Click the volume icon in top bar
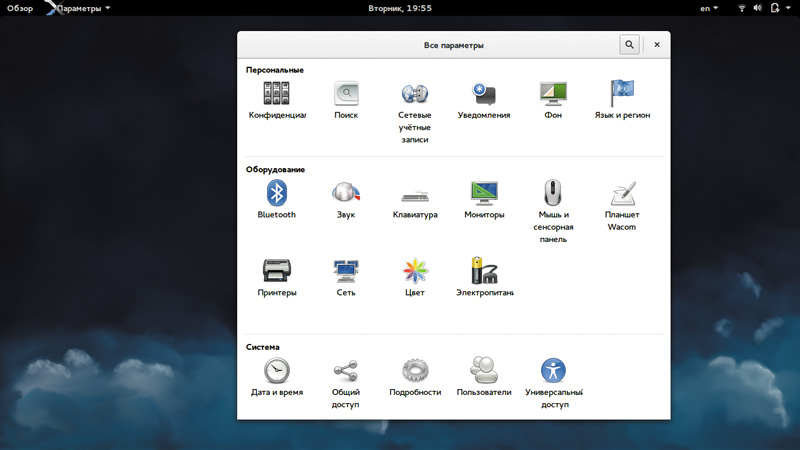This screenshot has height=450, width=800. [758, 8]
